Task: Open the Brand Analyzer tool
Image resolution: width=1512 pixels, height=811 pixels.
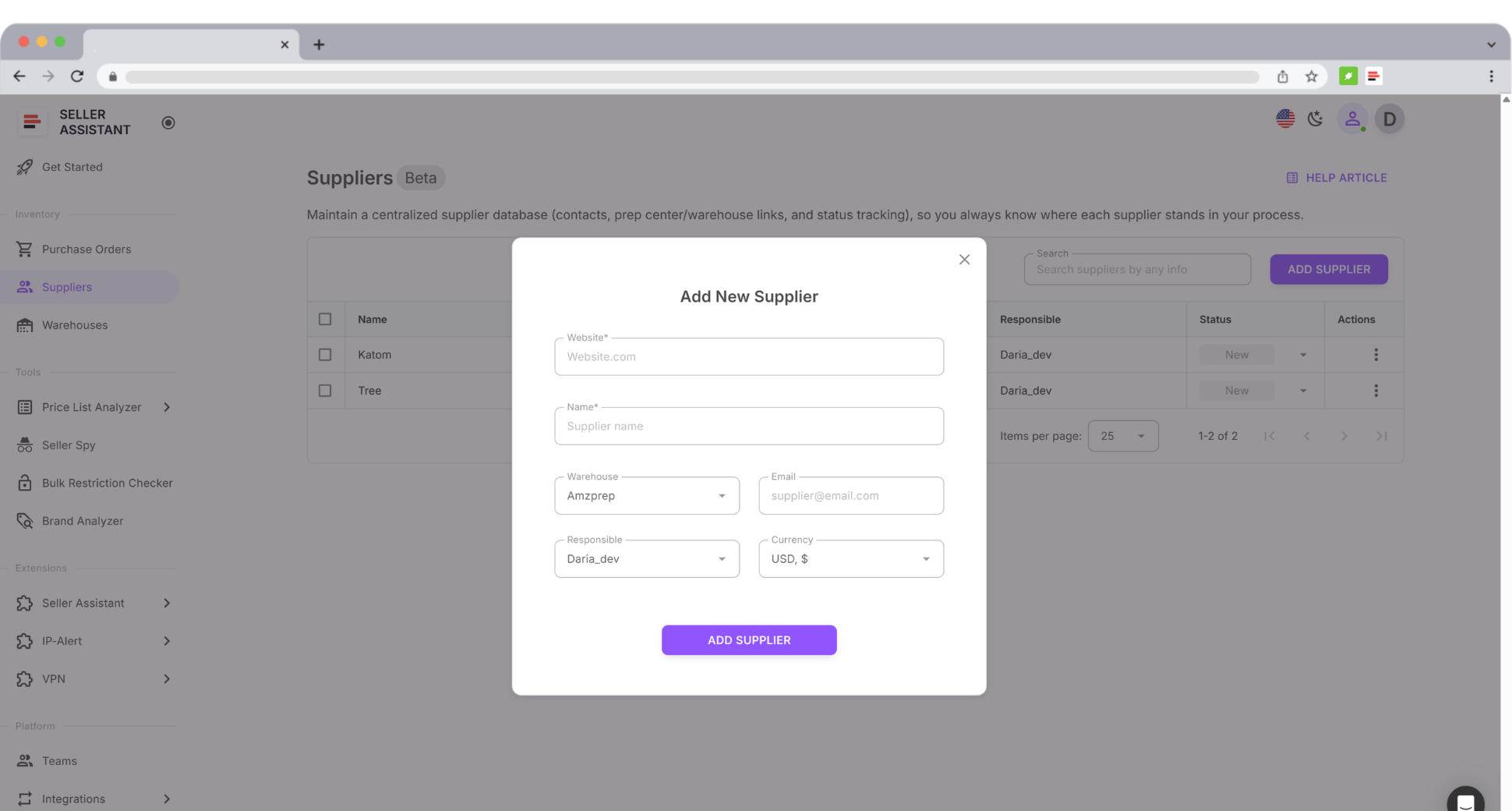Action: (x=82, y=520)
